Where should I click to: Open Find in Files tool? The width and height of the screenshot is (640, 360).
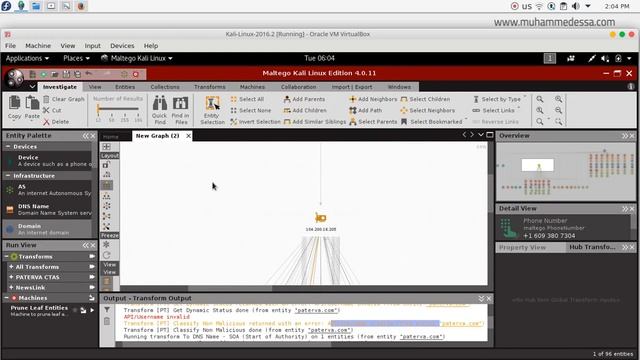pyautogui.click(x=180, y=110)
